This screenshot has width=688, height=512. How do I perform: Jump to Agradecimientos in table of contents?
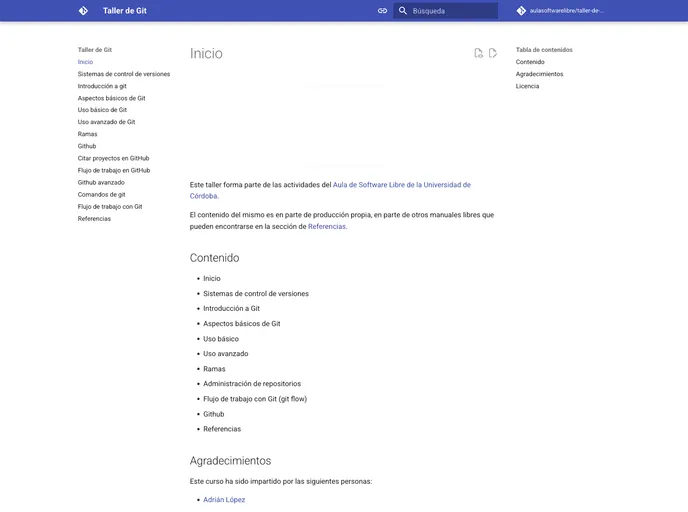[539, 74]
